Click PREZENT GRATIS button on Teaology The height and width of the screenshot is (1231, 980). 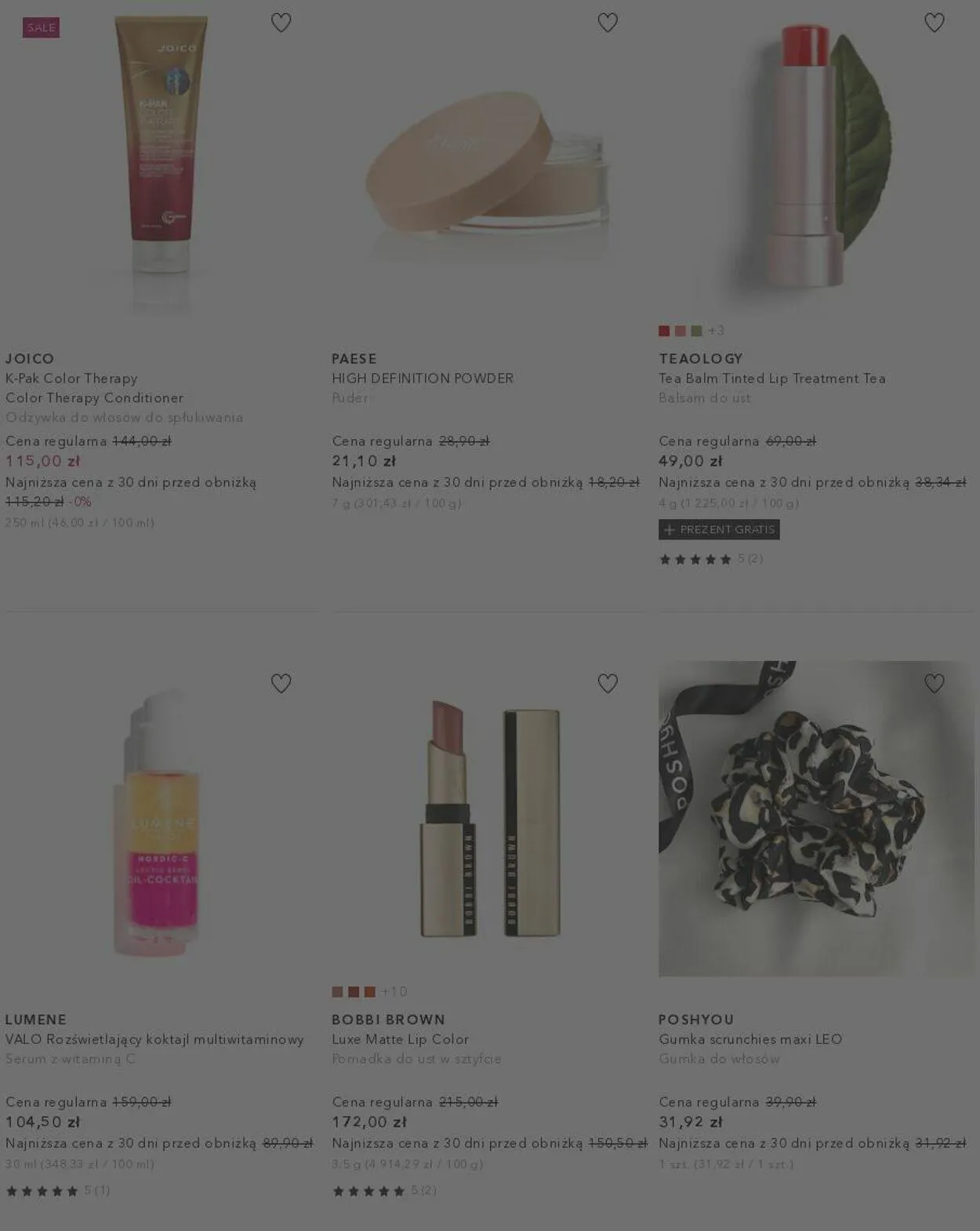pyautogui.click(x=719, y=530)
